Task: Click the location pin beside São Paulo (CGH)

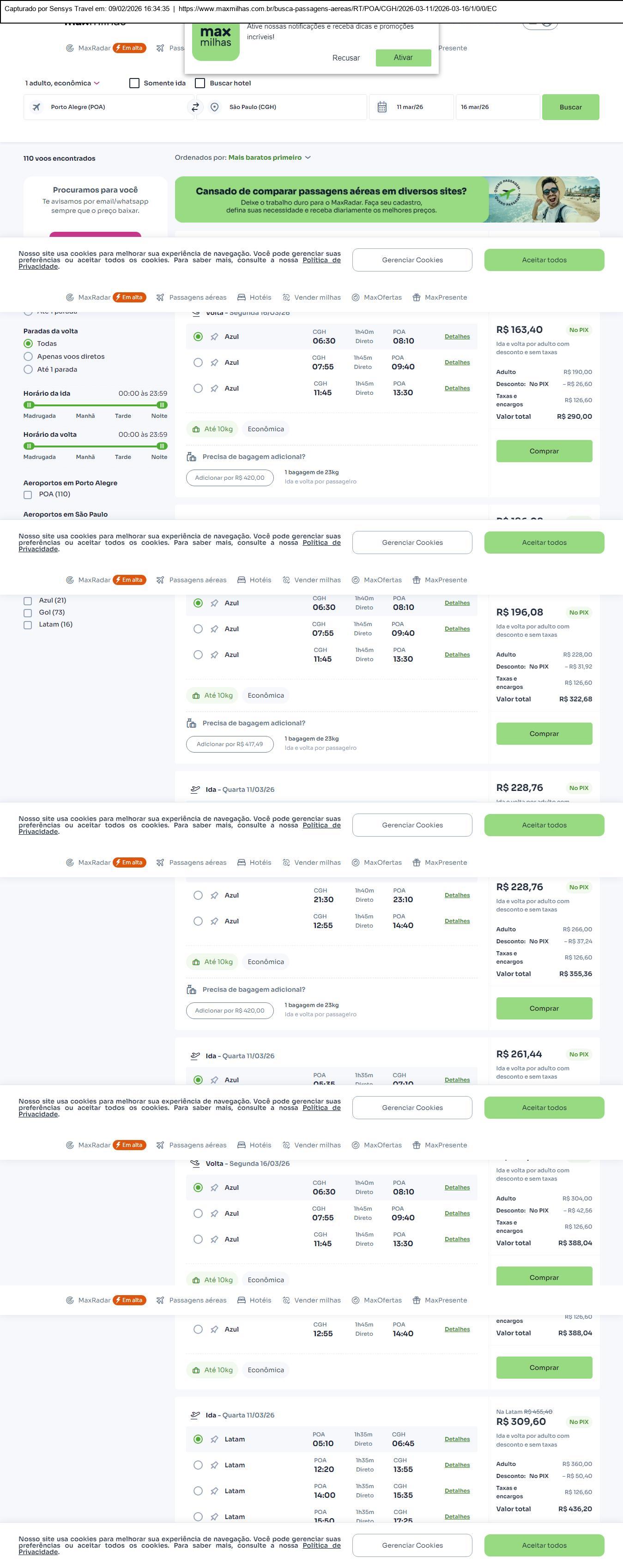Action: coord(214,107)
